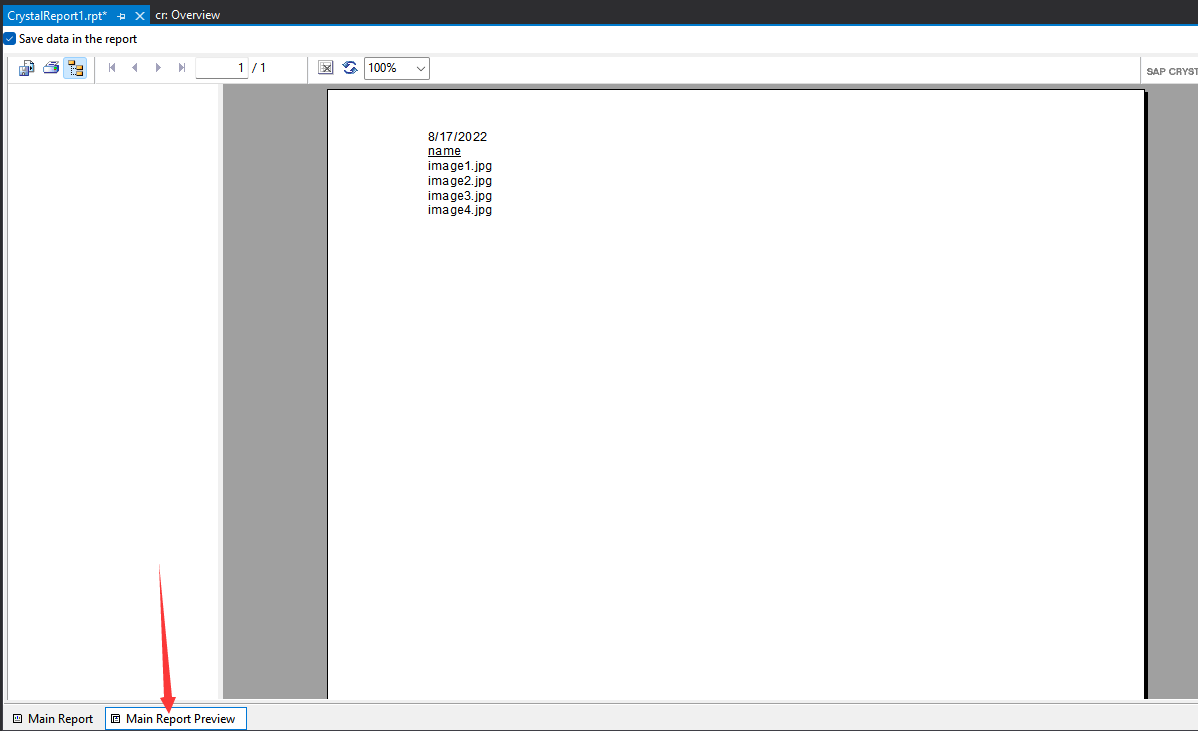Refresh the report data icon

(349, 67)
